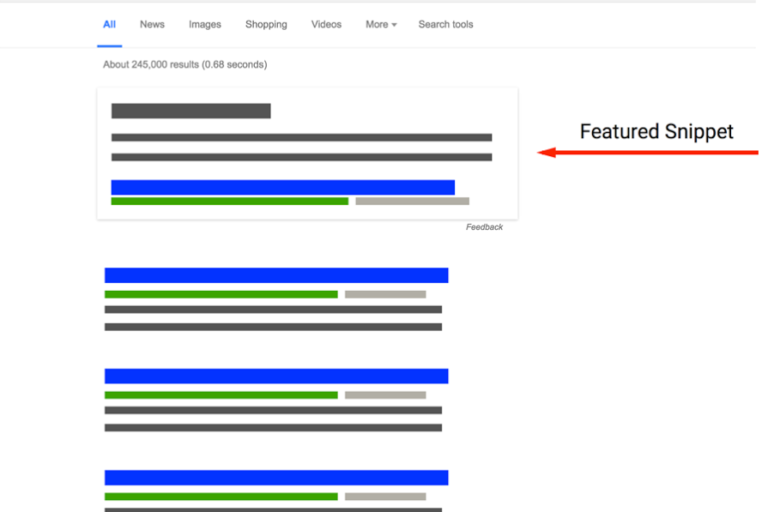Open the first organic result's blue title
This screenshot has width=768, height=512.
tap(276, 275)
